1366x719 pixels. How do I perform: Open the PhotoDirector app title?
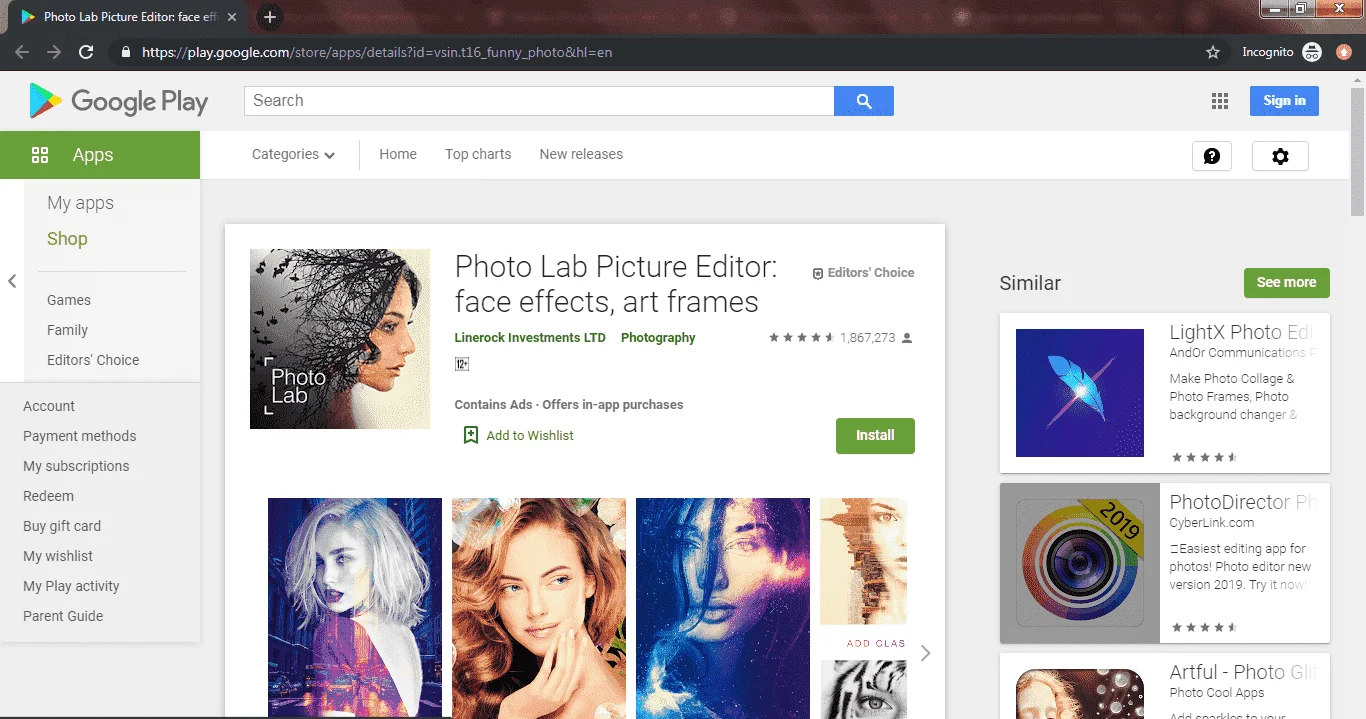(x=1243, y=502)
